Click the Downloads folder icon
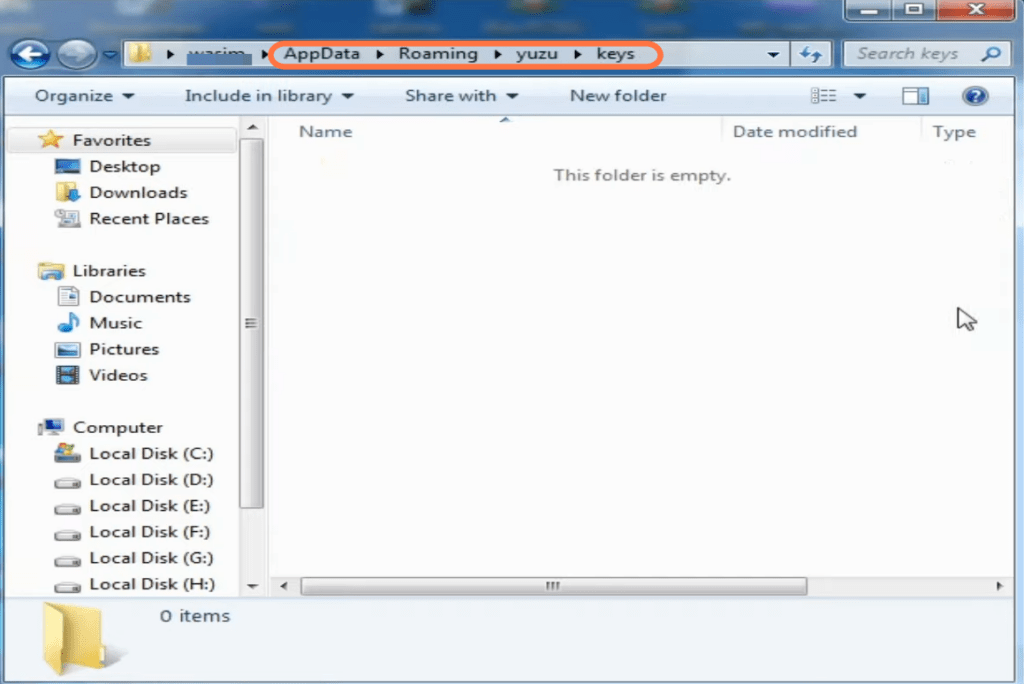1024x684 pixels. (67, 192)
